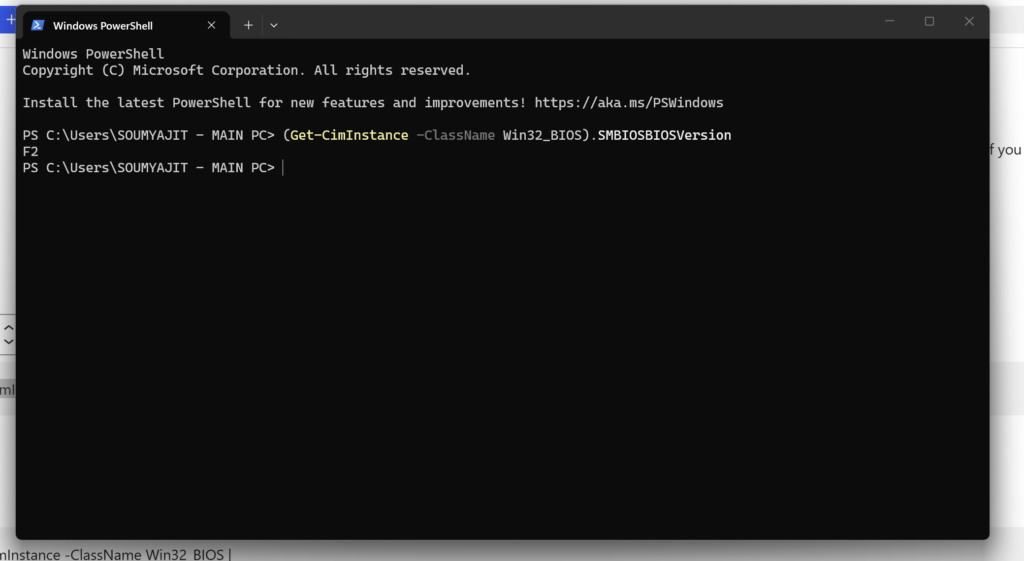Click the blue plus button behind the window
This screenshot has width=1024, height=561.
8,20
